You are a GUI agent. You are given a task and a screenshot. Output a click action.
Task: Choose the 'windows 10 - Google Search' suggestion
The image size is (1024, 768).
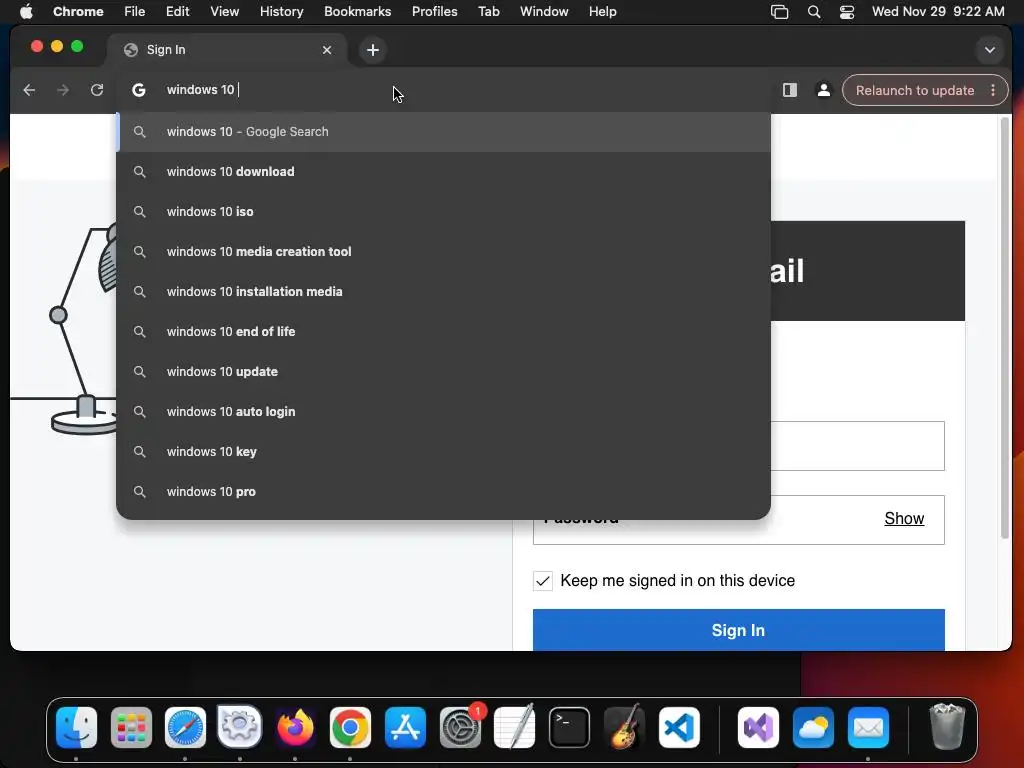point(443,131)
